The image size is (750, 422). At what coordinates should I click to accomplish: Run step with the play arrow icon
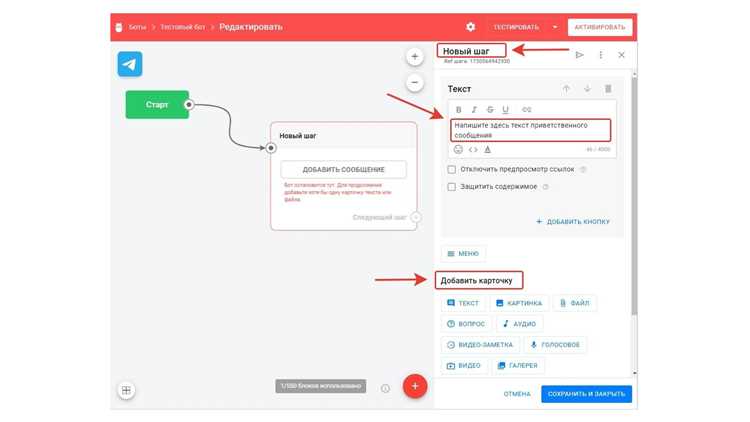[580, 55]
